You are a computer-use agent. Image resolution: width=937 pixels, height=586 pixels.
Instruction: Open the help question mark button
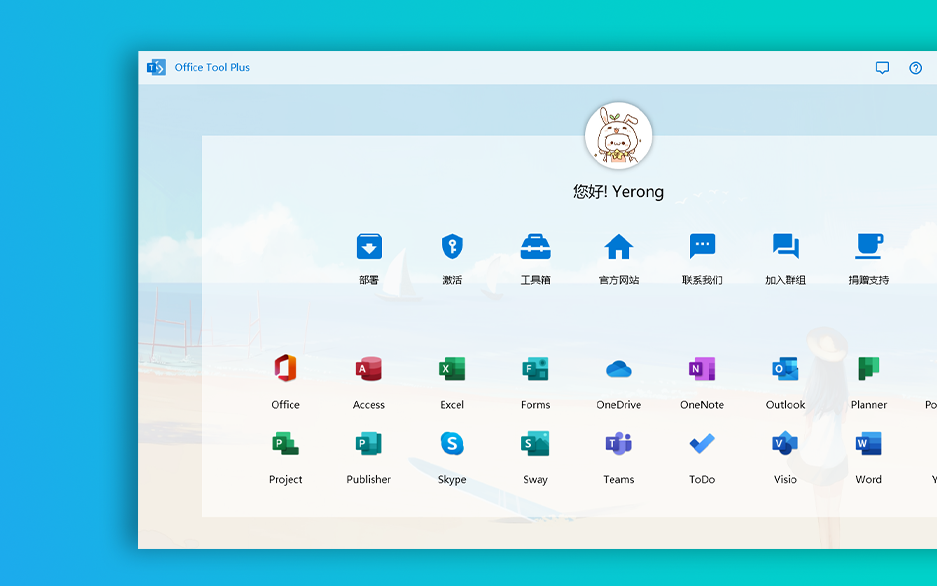click(915, 67)
